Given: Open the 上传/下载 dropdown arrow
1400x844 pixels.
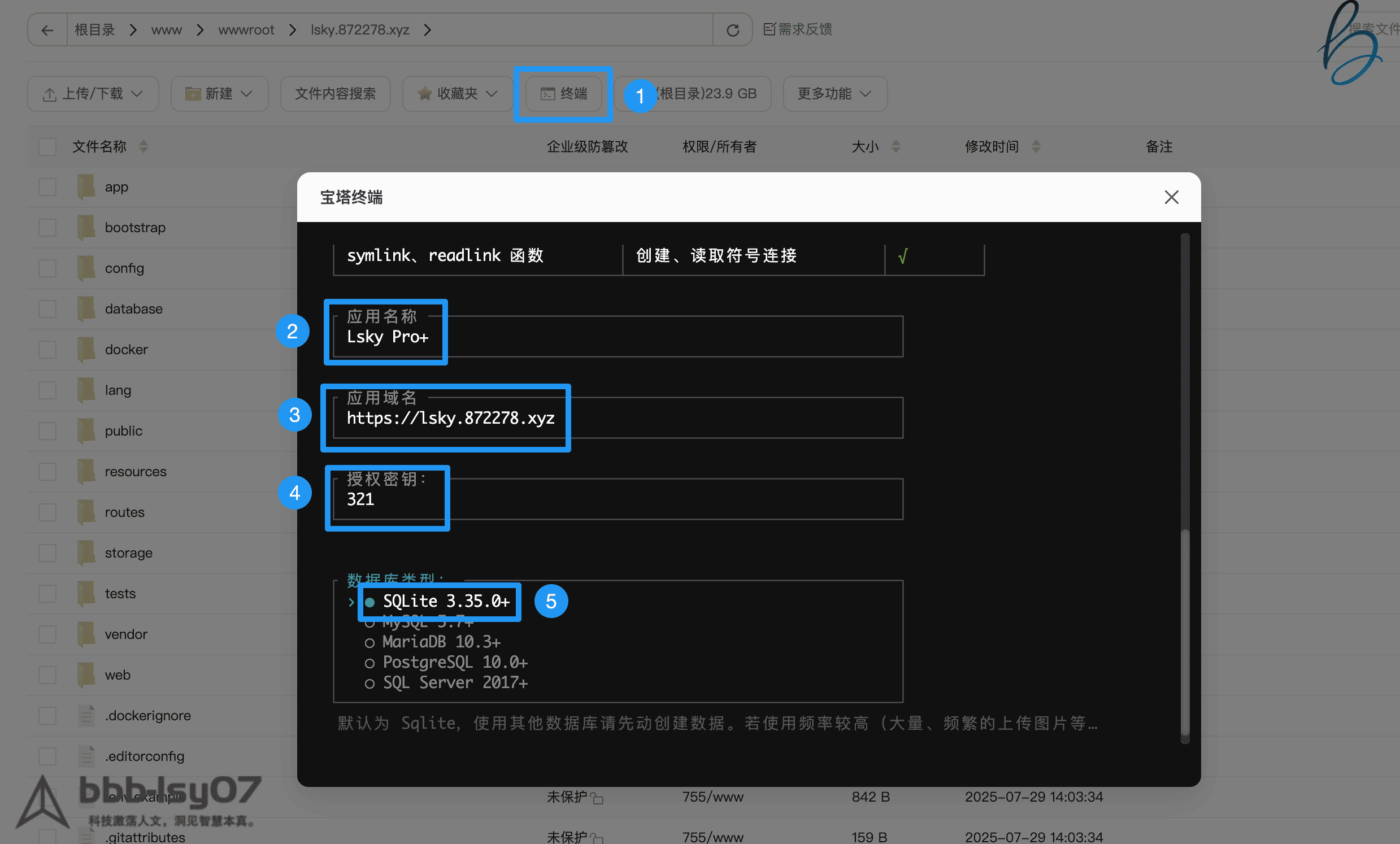Looking at the screenshot, I should tap(138, 94).
